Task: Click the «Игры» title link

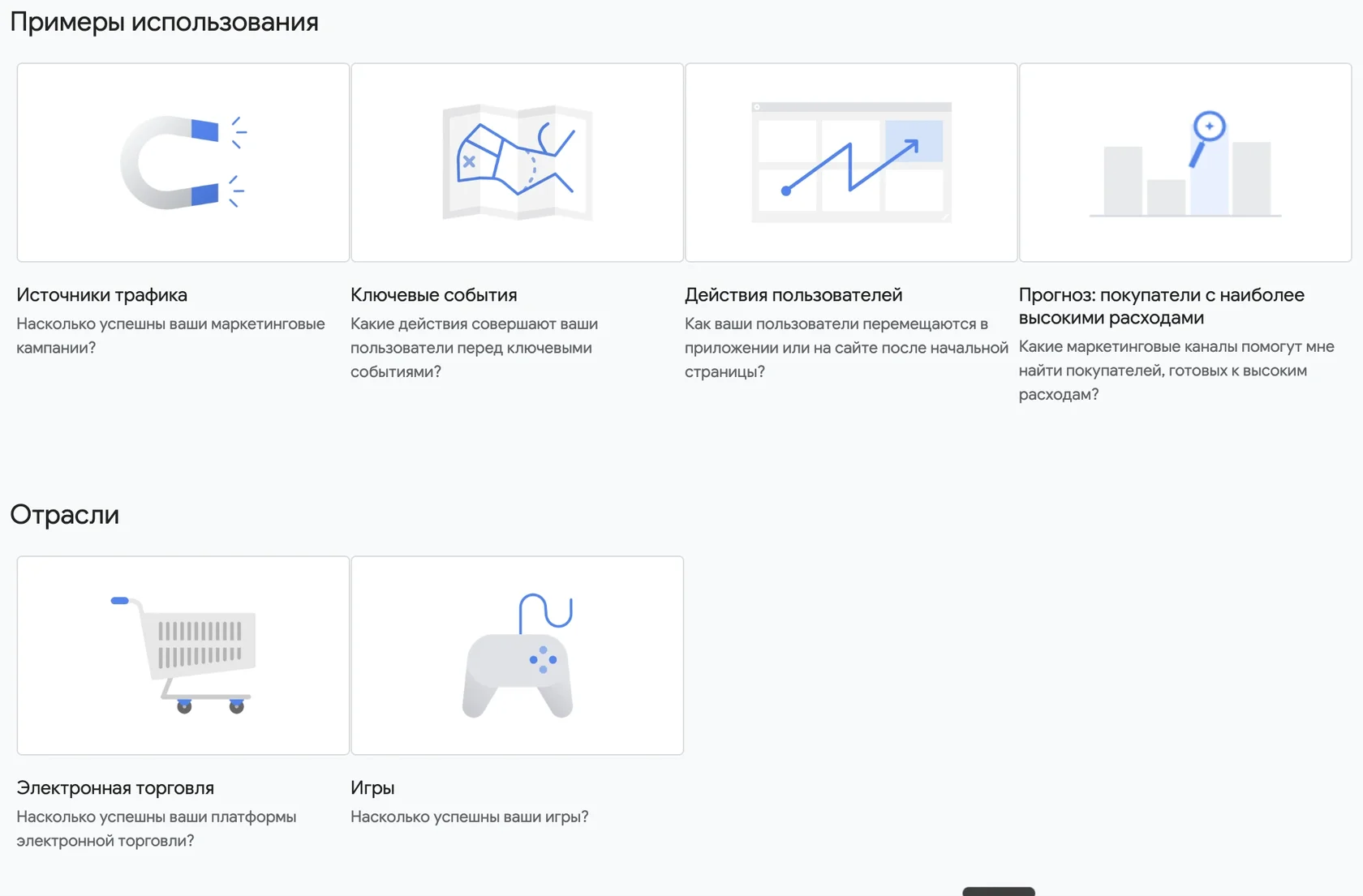Action: click(x=372, y=788)
